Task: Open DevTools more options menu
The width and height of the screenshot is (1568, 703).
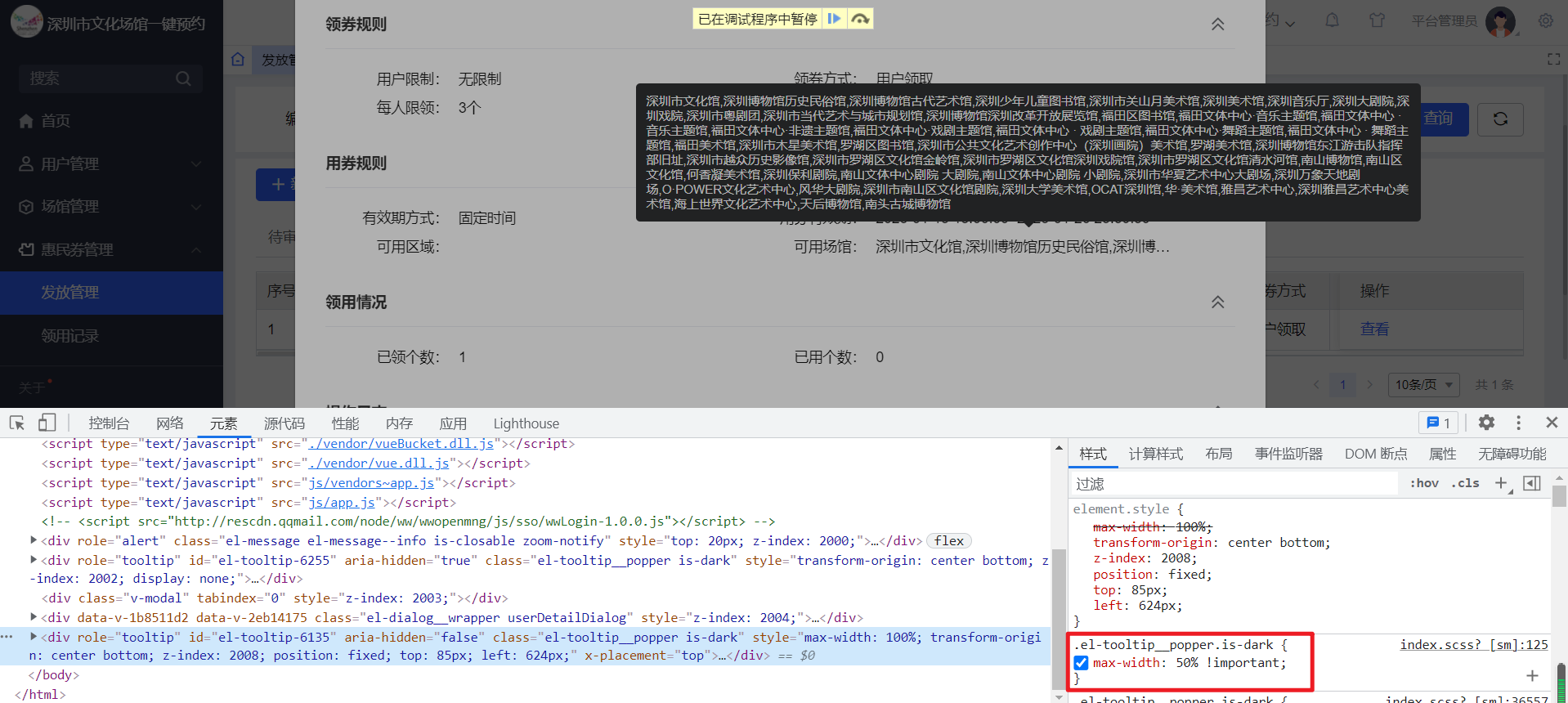Action: (x=1518, y=423)
